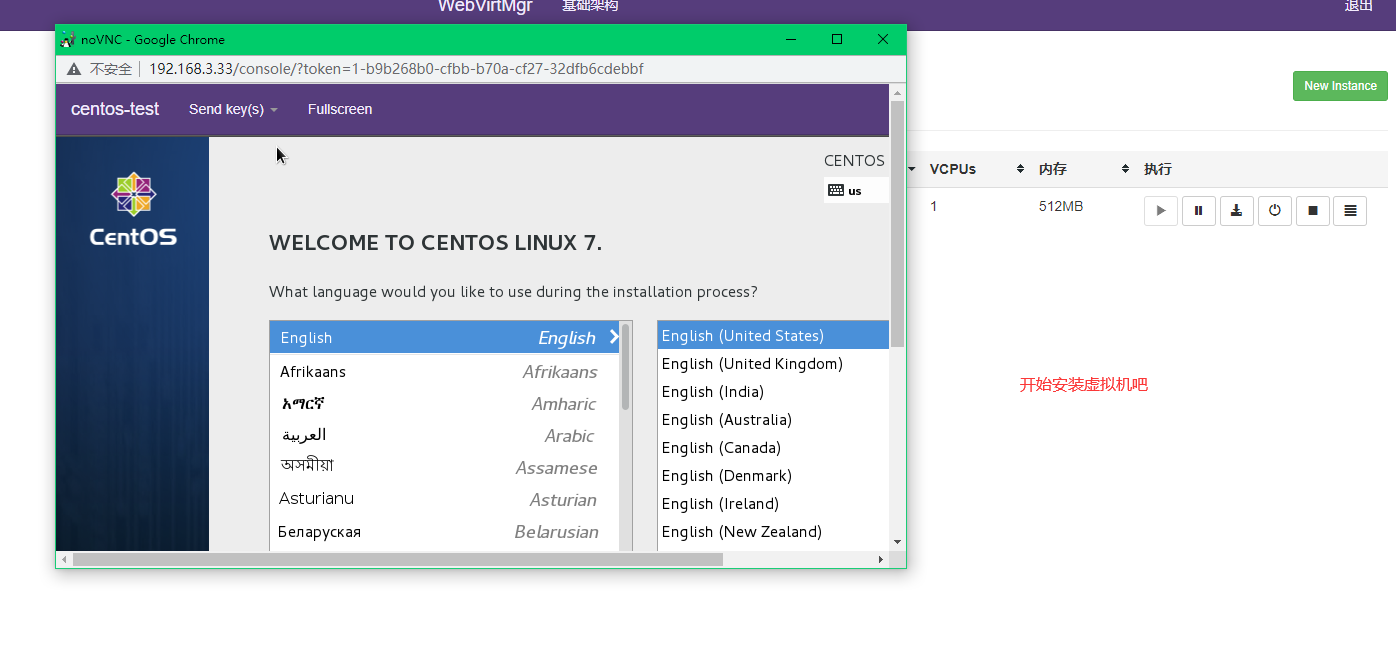Image resolution: width=1396 pixels, height=666 pixels.
Task: Select English (Canada) from locale list
Action: tap(721, 448)
